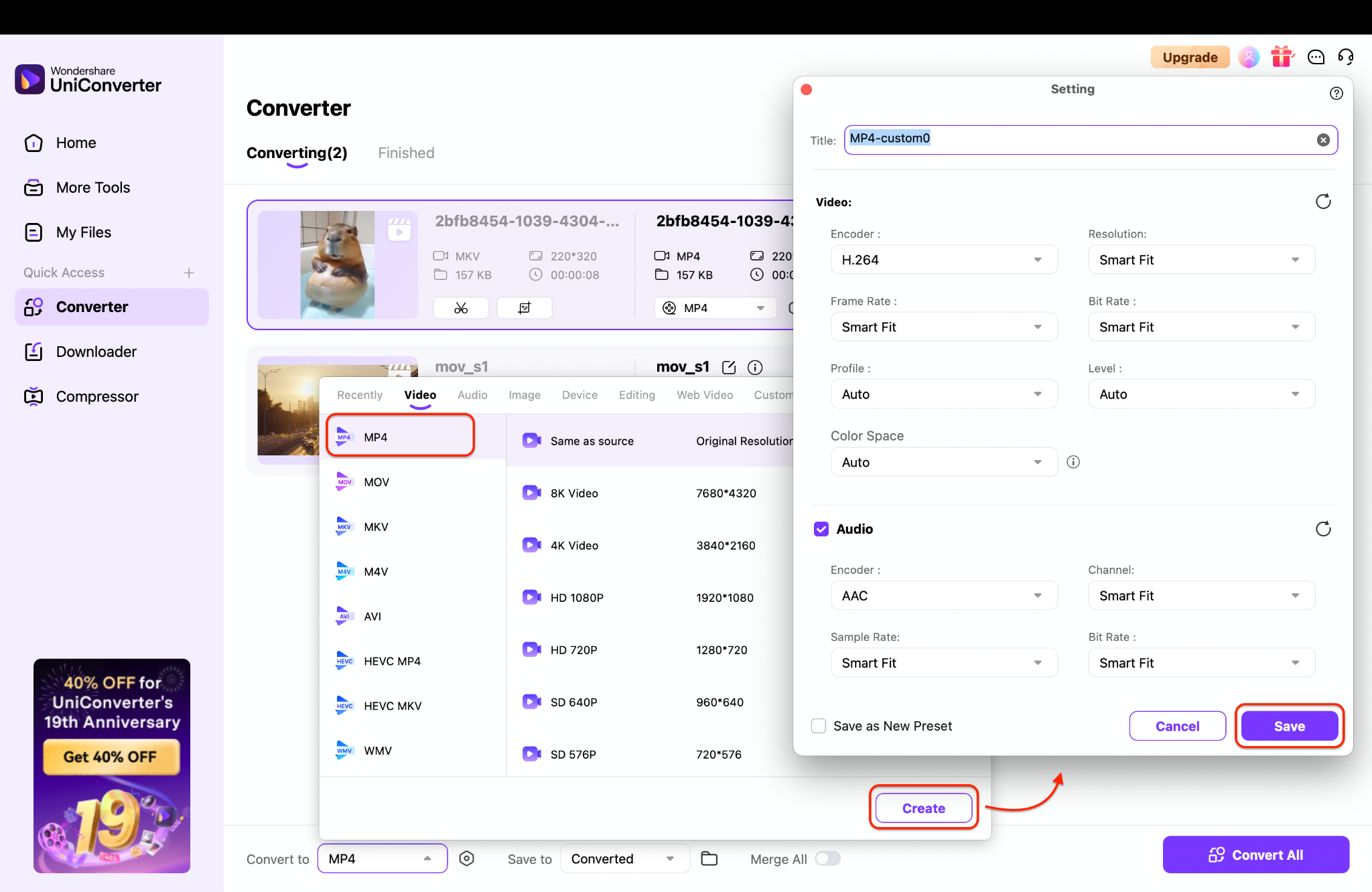
Task: Switch to the Finished tab
Action: coord(406,153)
